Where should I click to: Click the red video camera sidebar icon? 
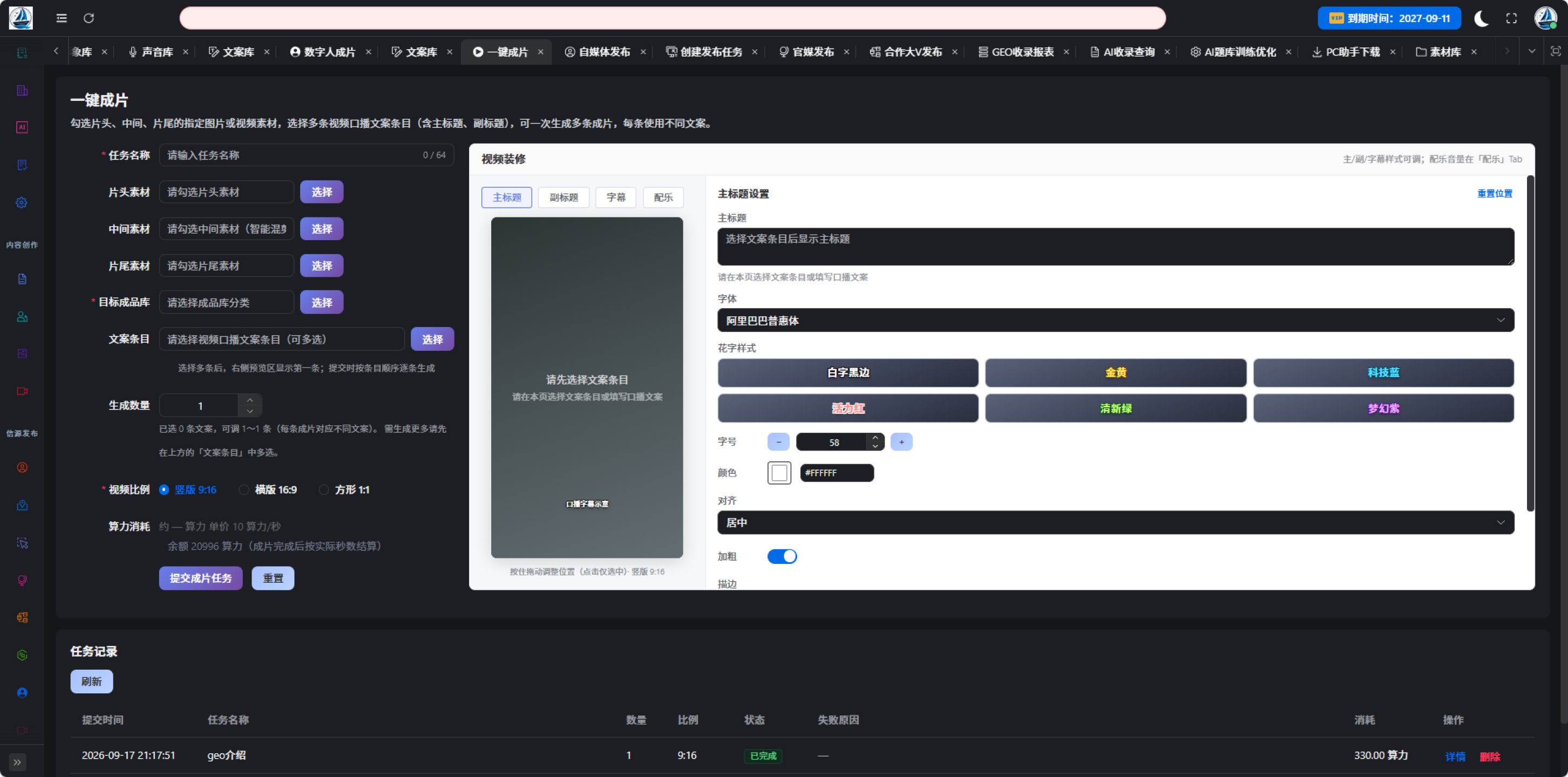22,391
